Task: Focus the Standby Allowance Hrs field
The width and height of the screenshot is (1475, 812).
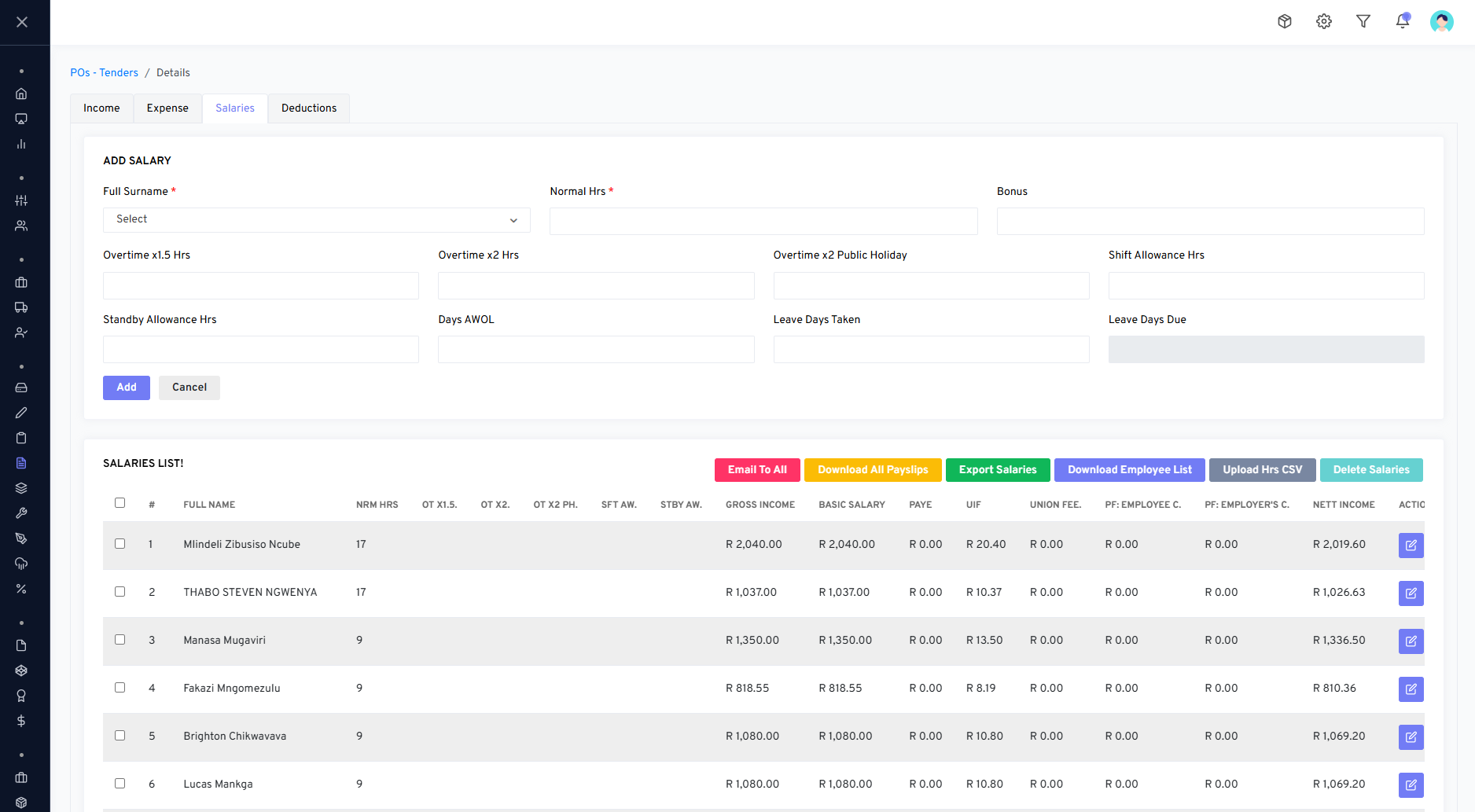Action: (261, 350)
